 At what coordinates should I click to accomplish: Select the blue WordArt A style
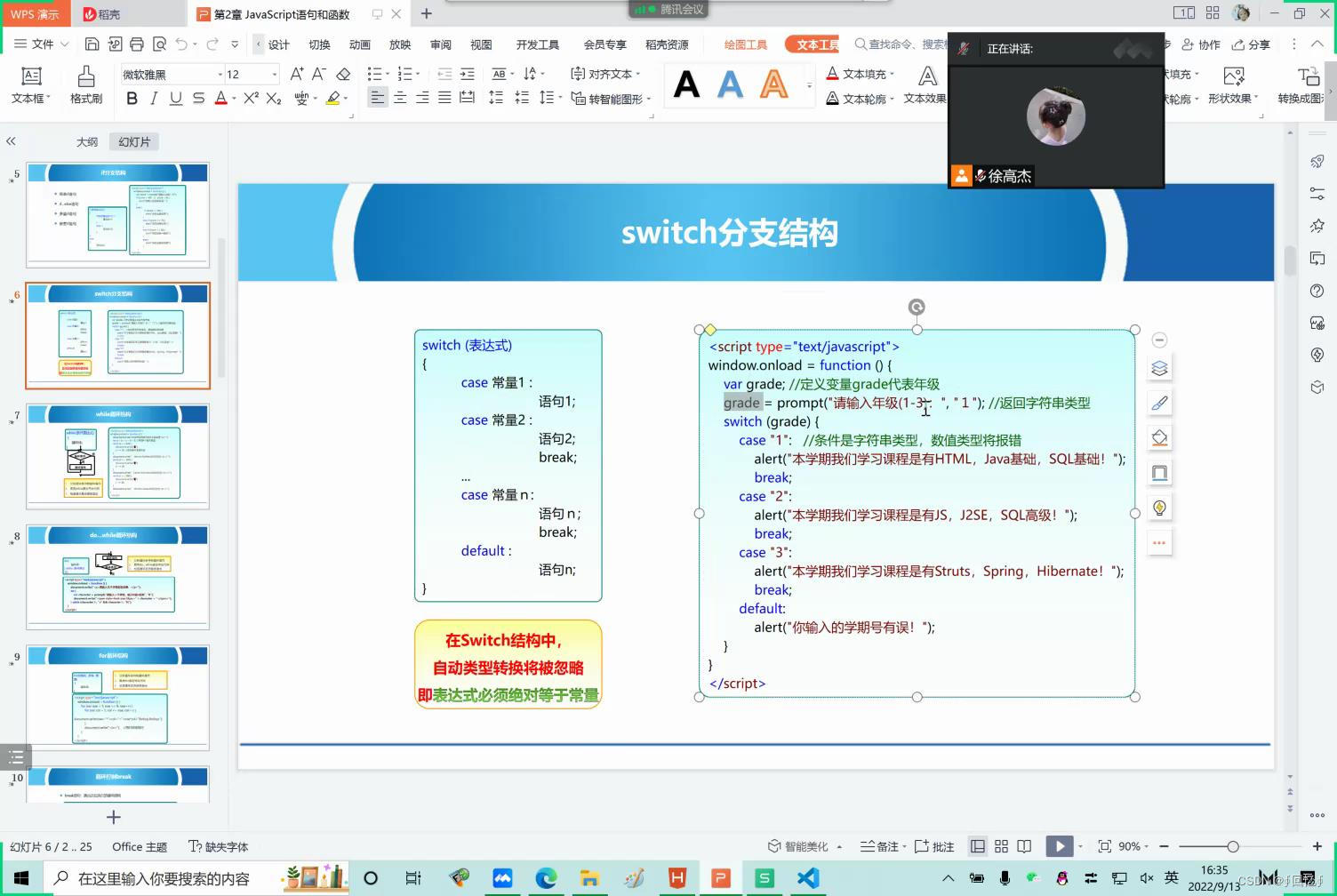(x=730, y=85)
